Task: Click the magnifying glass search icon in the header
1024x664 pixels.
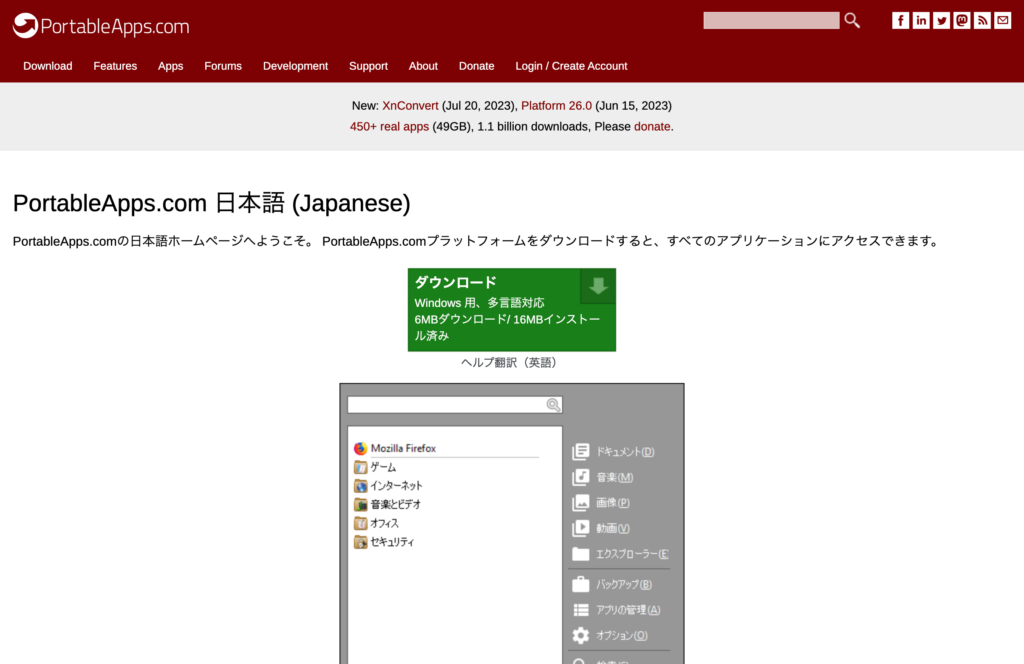Action: (852, 20)
